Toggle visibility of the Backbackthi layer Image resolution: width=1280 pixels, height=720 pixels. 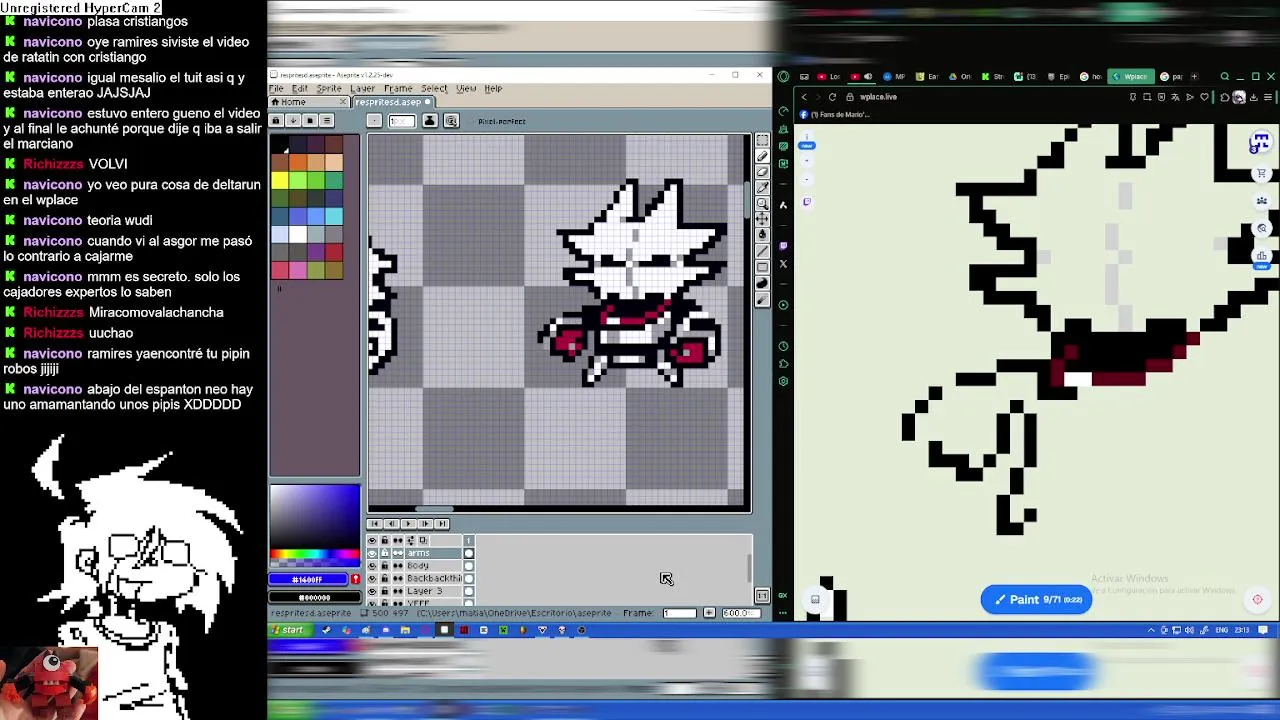click(373, 578)
